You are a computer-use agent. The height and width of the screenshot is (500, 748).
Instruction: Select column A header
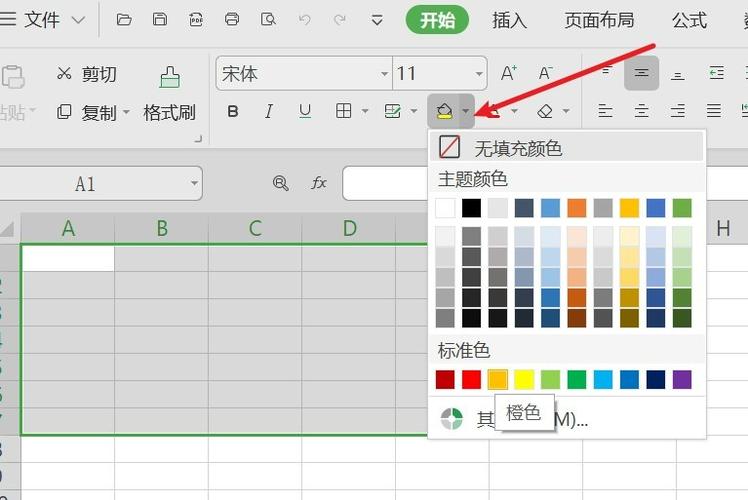pyautogui.click(x=68, y=228)
